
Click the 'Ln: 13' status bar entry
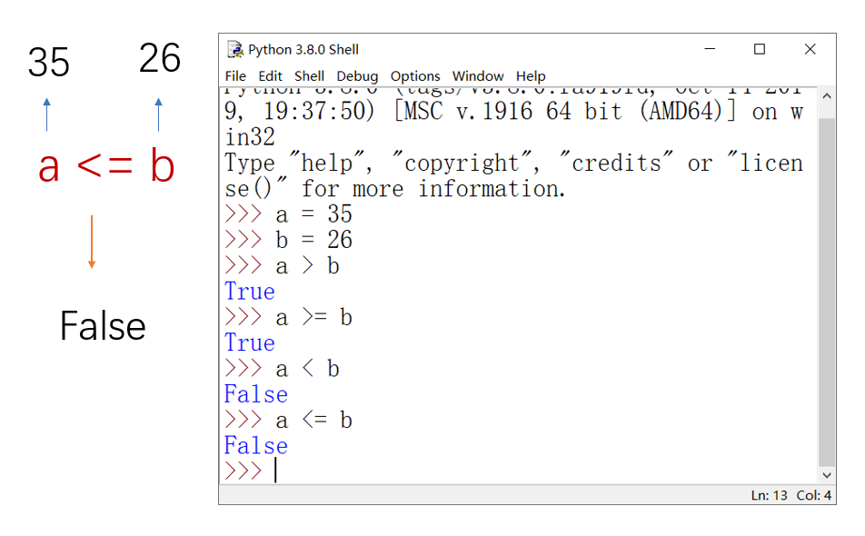point(769,495)
